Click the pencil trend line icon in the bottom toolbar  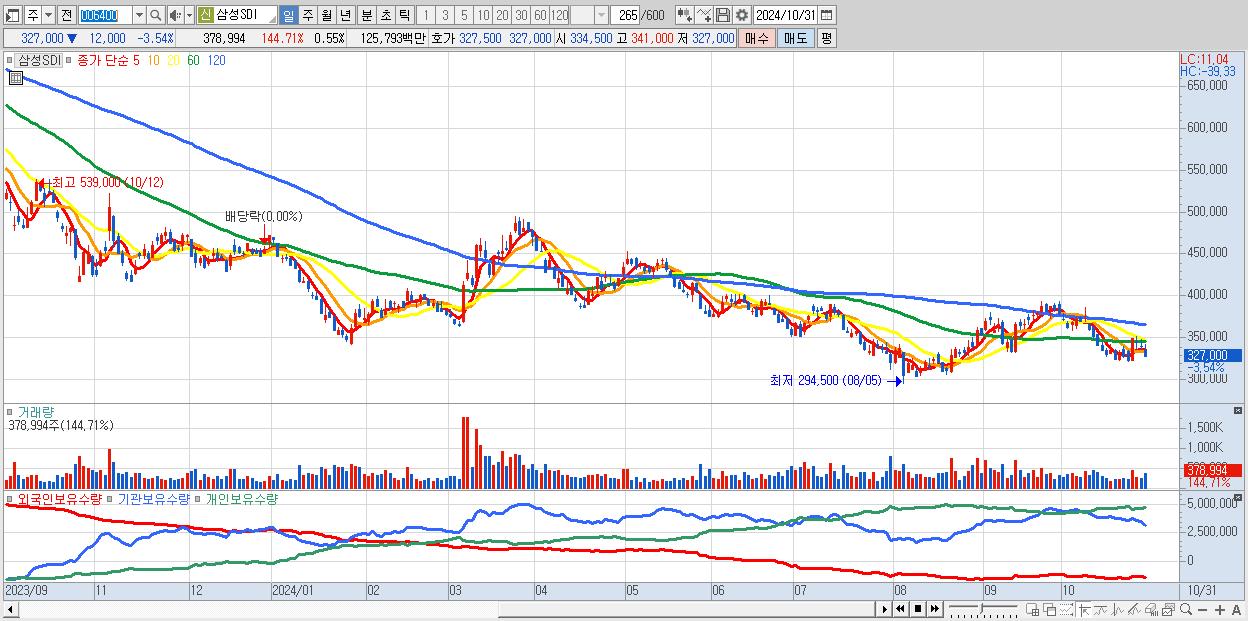coord(1135,610)
